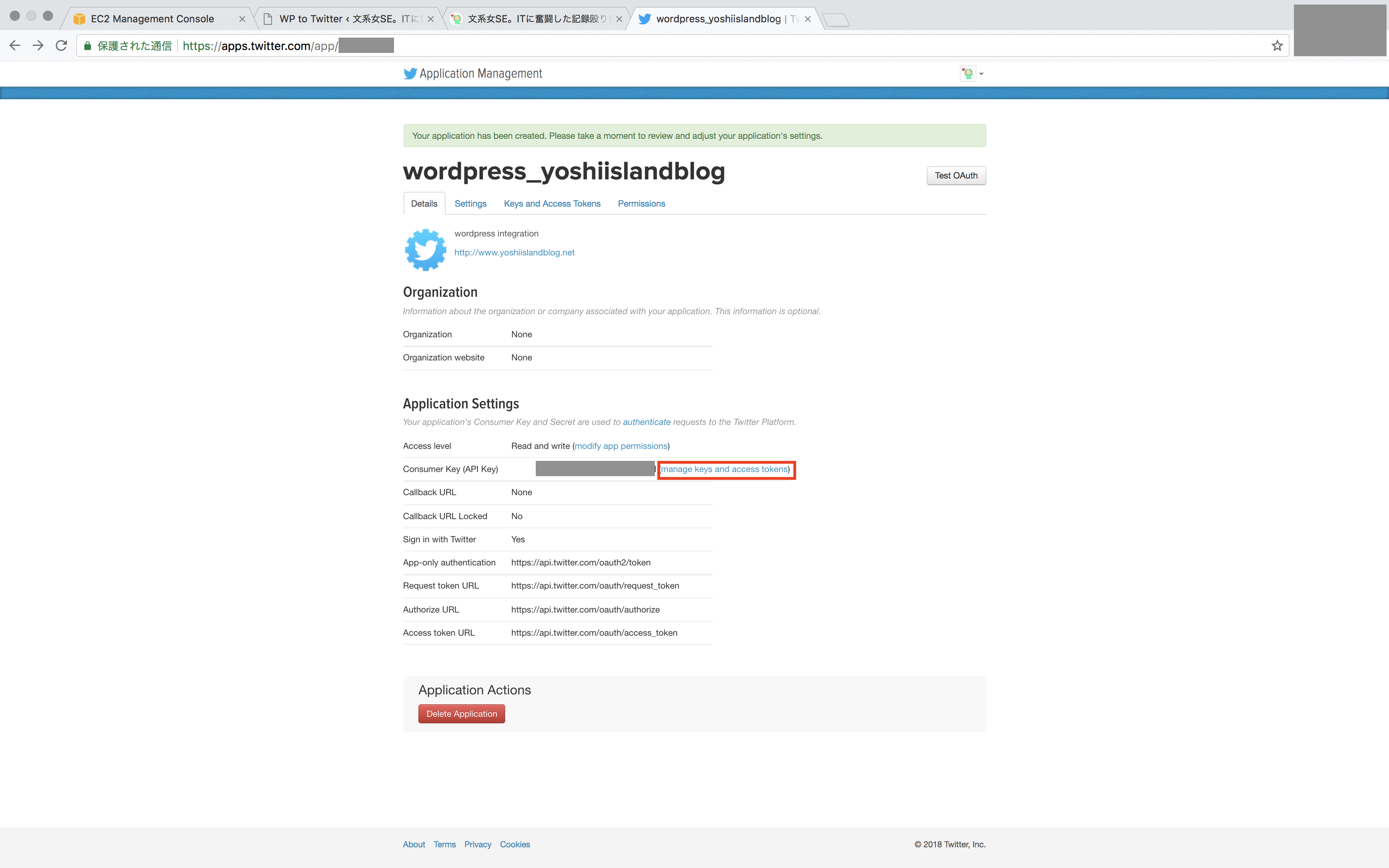Click the authenticate link
The width and height of the screenshot is (1389, 868).
coord(646,422)
